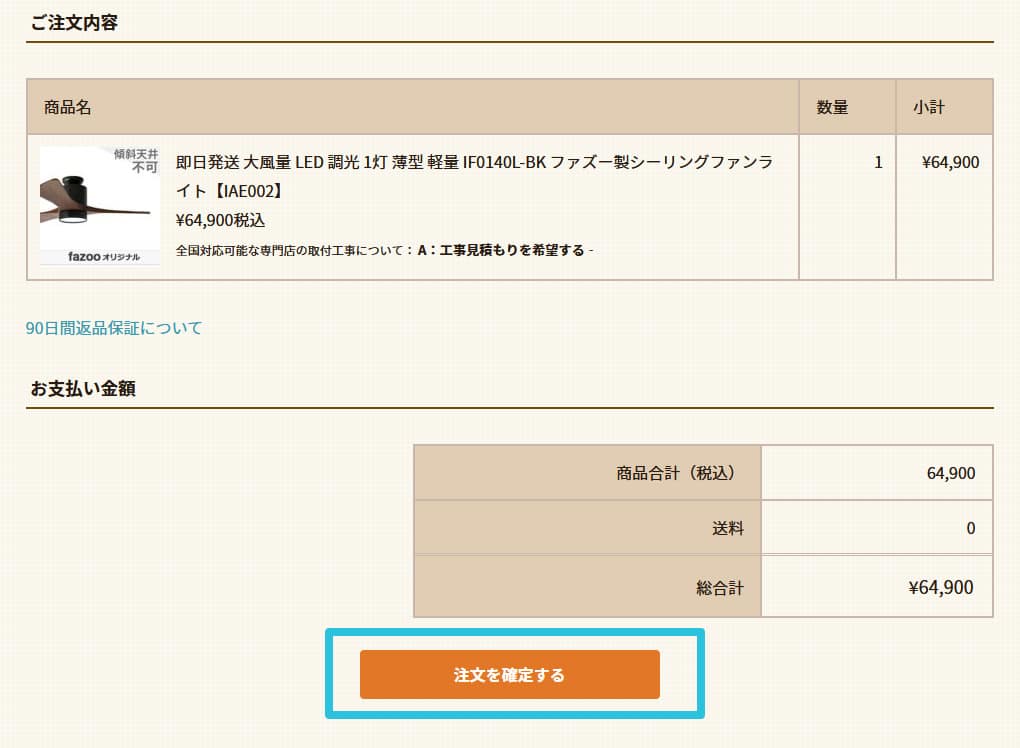This screenshot has width=1020, height=748.
Task: Click the subtotal ¥64,900 in product row
Action: pos(950,162)
